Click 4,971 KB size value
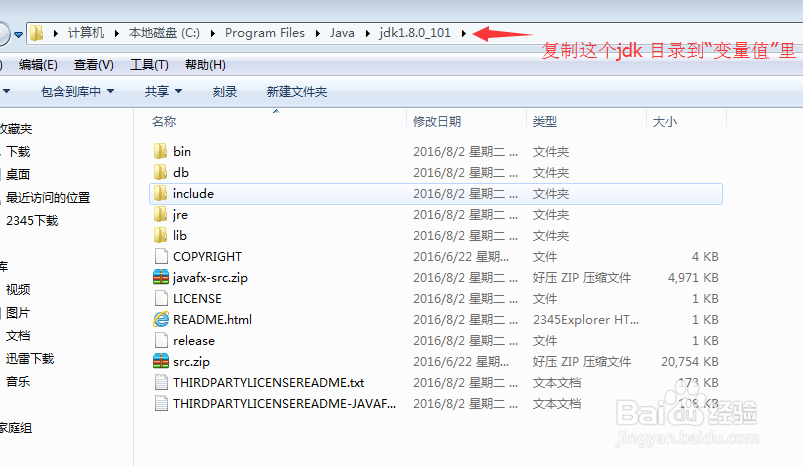This screenshot has width=803, height=466. pyautogui.click(x=693, y=278)
